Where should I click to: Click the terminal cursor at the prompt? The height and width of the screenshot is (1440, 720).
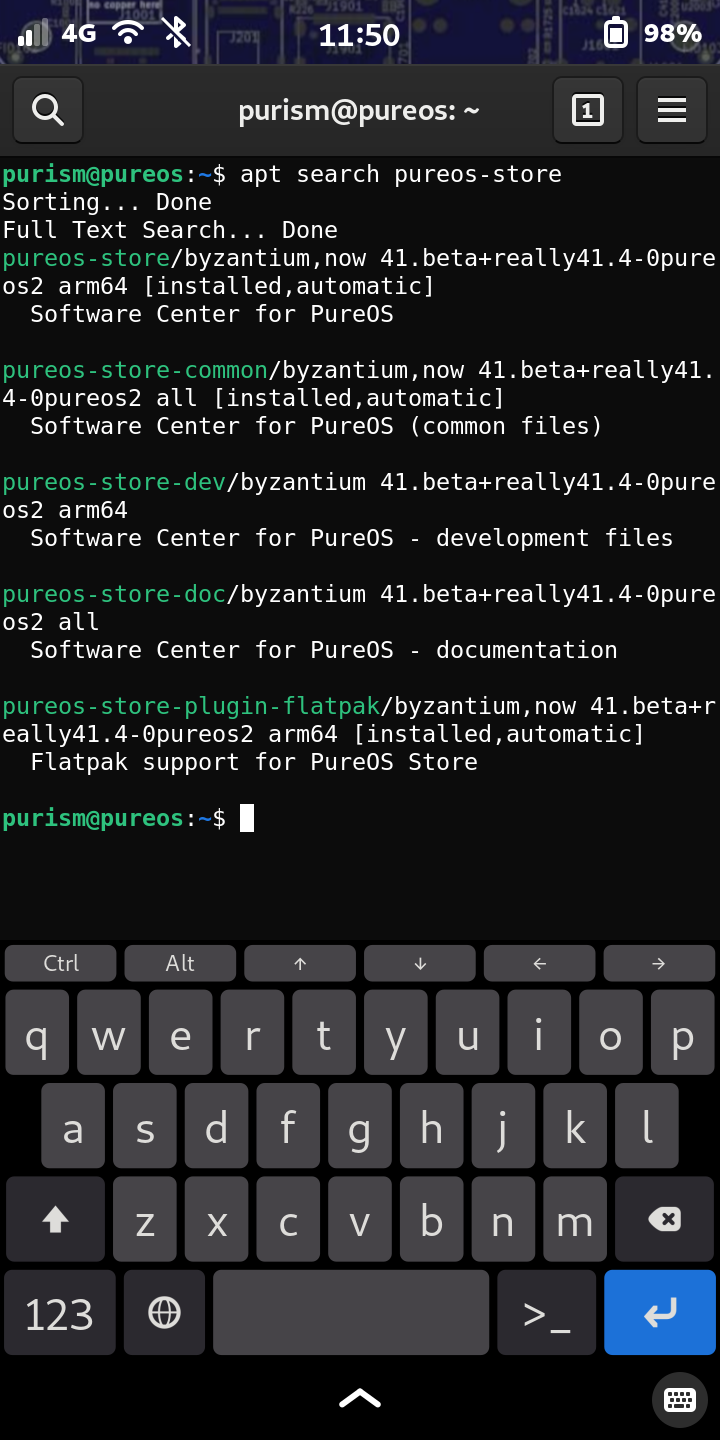(247, 818)
